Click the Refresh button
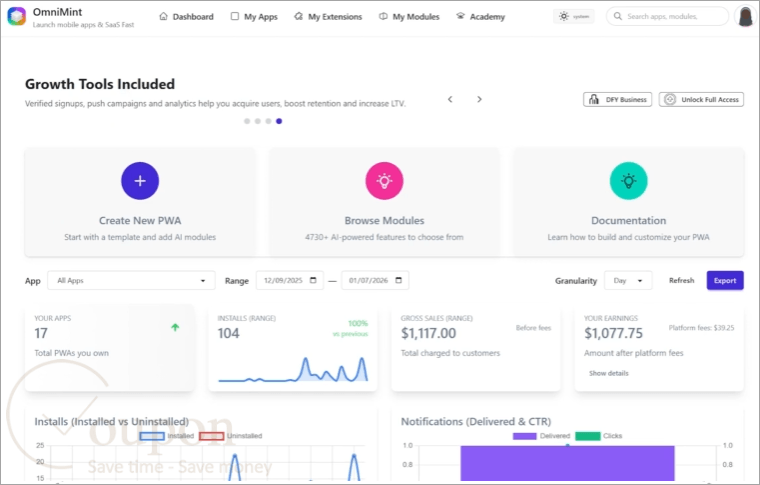This screenshot has height=485, width=760. pyautogui.click(x=681, y=281)
